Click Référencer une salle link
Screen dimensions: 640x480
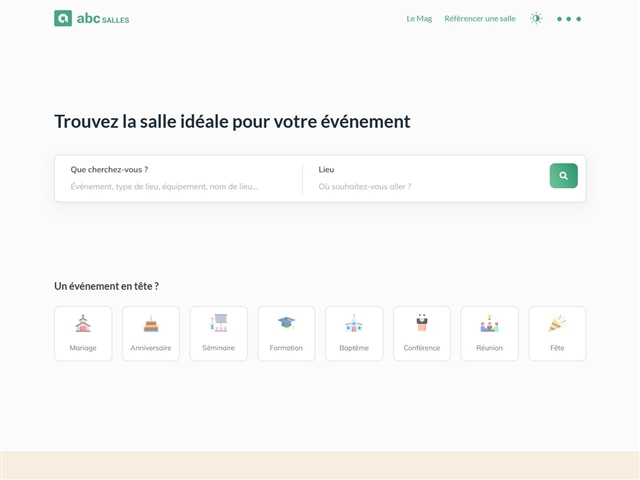pyautogui.click(x=480, y=18)
